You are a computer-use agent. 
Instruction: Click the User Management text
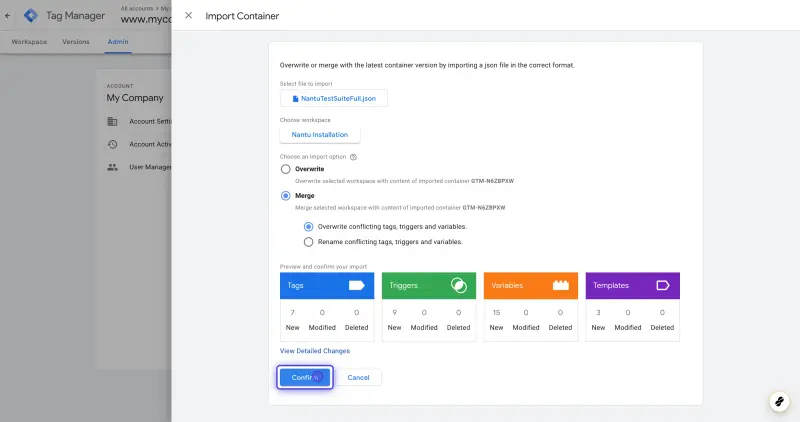150,167
